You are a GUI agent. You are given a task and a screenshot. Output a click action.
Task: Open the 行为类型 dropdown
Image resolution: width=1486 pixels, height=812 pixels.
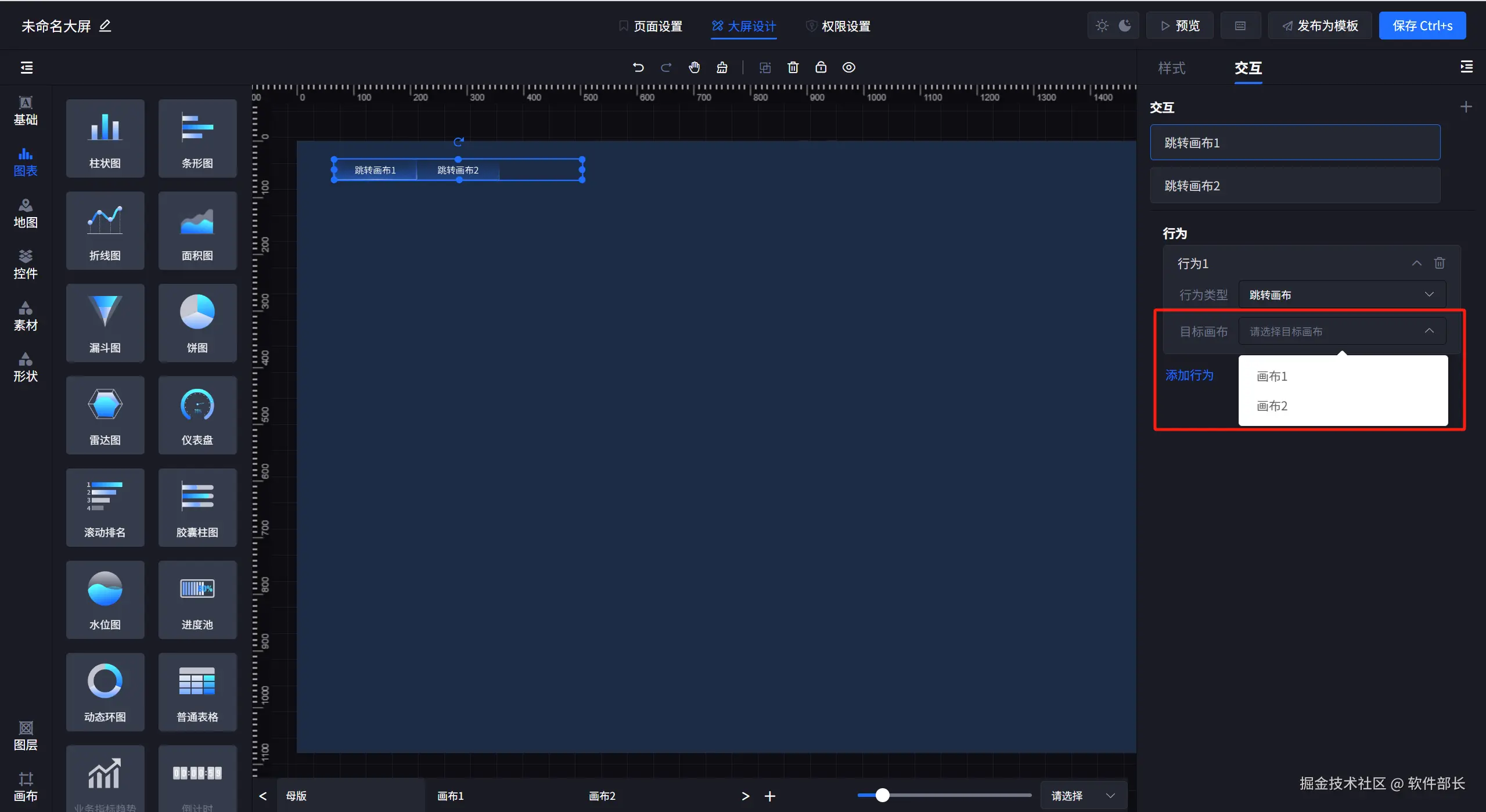[1341, 295]
